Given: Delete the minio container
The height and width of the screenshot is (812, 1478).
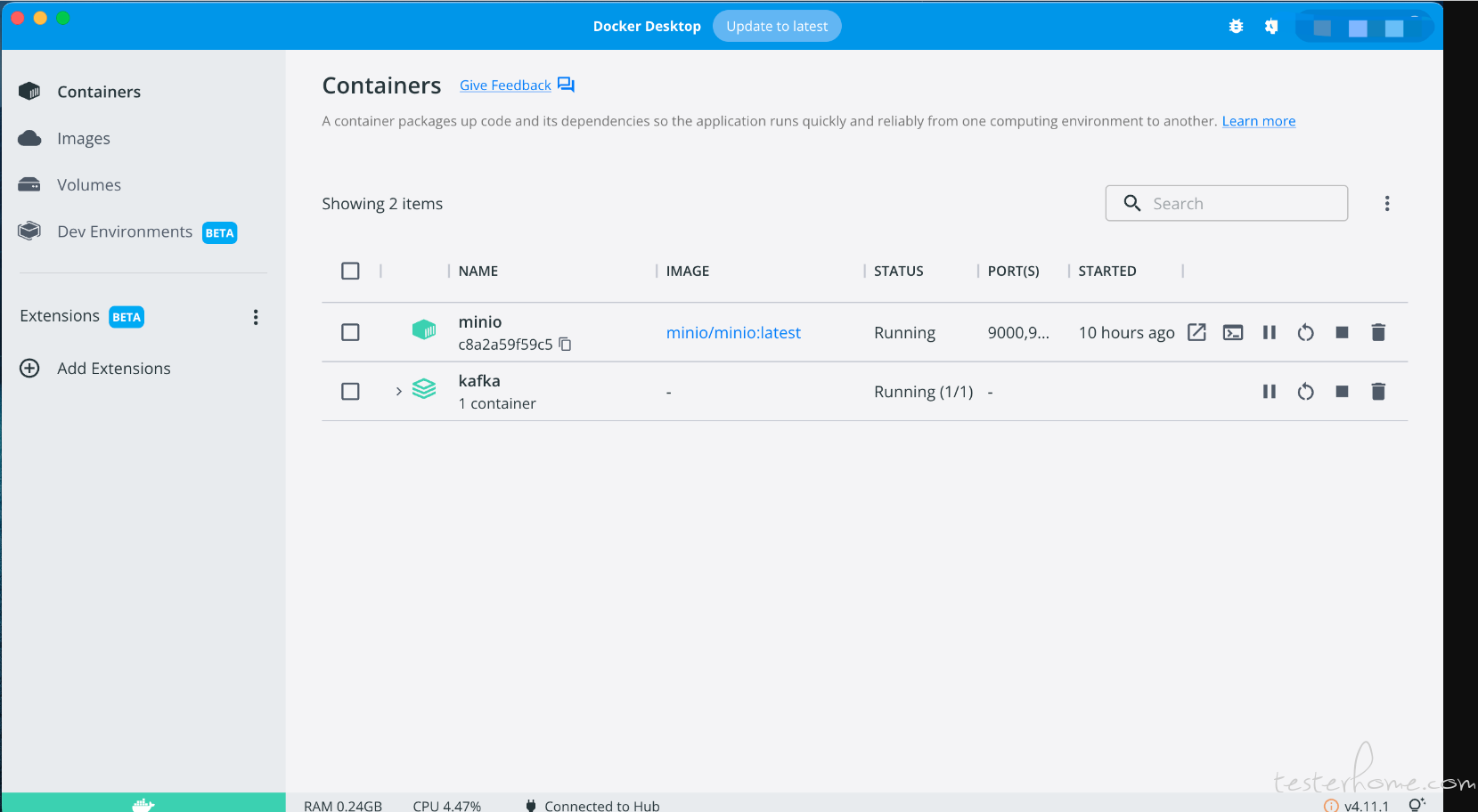Looking at the screenshot, I should (1378, 332).
